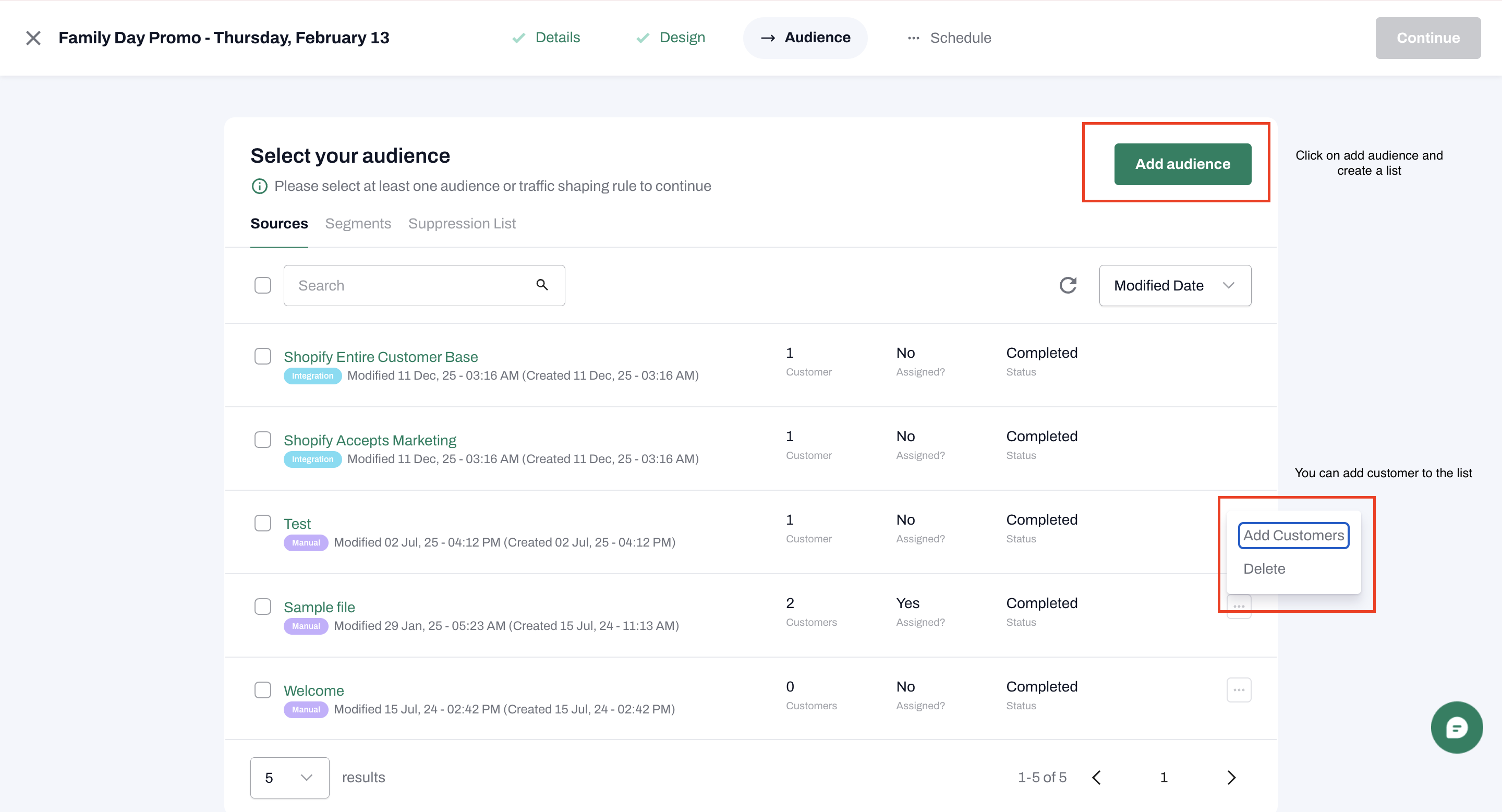Open the Suppression List tab

[x=461, y=223]
